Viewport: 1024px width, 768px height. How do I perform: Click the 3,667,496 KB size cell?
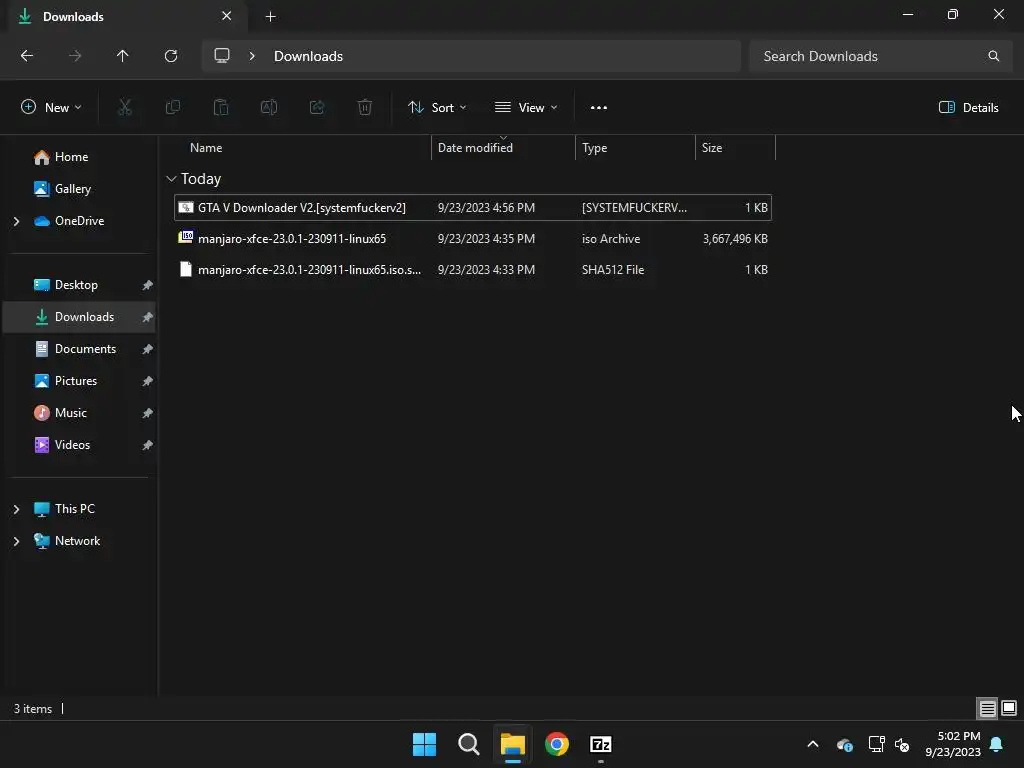click(735, 238)
